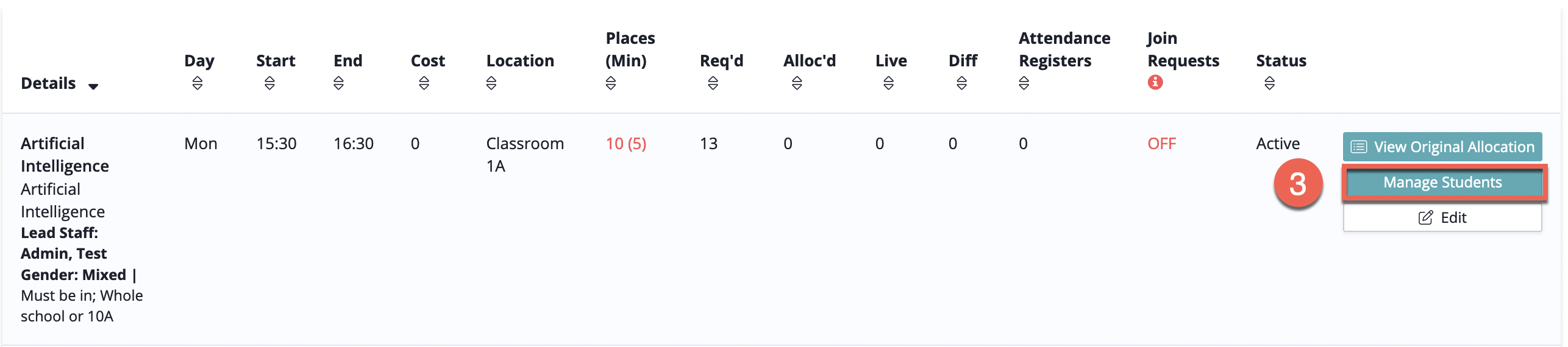Click the Artificial Intelligence club title
This screenshot has height=347, width=1568.
[64, 155]
